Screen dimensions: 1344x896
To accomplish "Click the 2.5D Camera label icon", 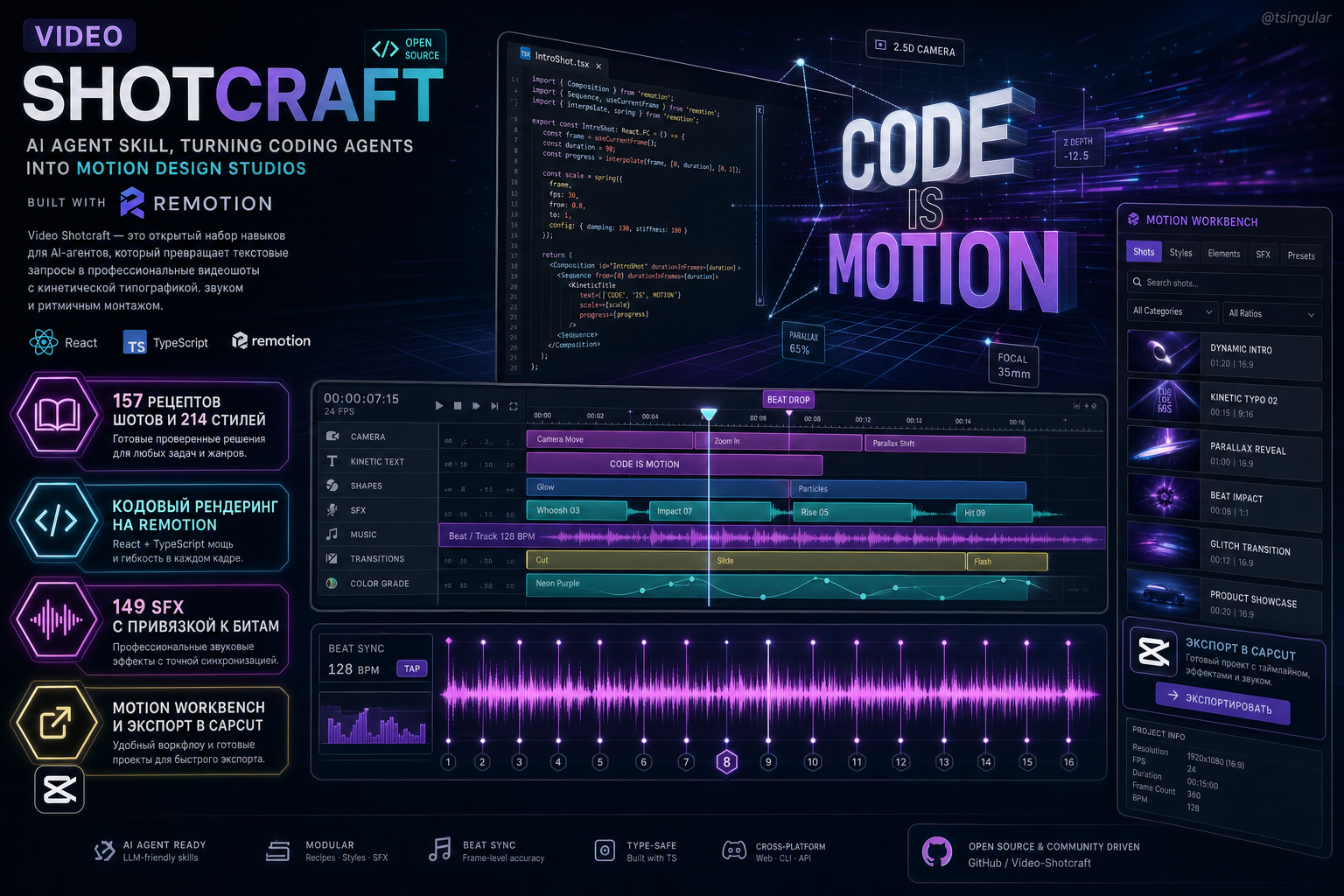I will point(881,45).
